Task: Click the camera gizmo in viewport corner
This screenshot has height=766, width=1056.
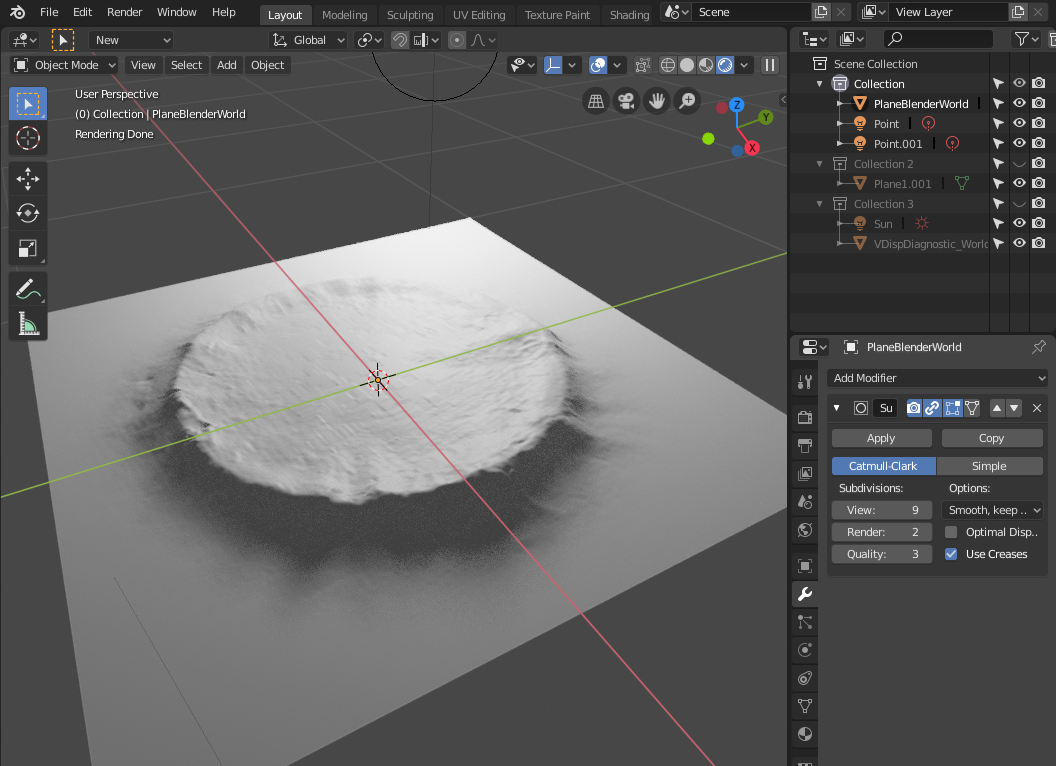Action: tap(626, 101)
